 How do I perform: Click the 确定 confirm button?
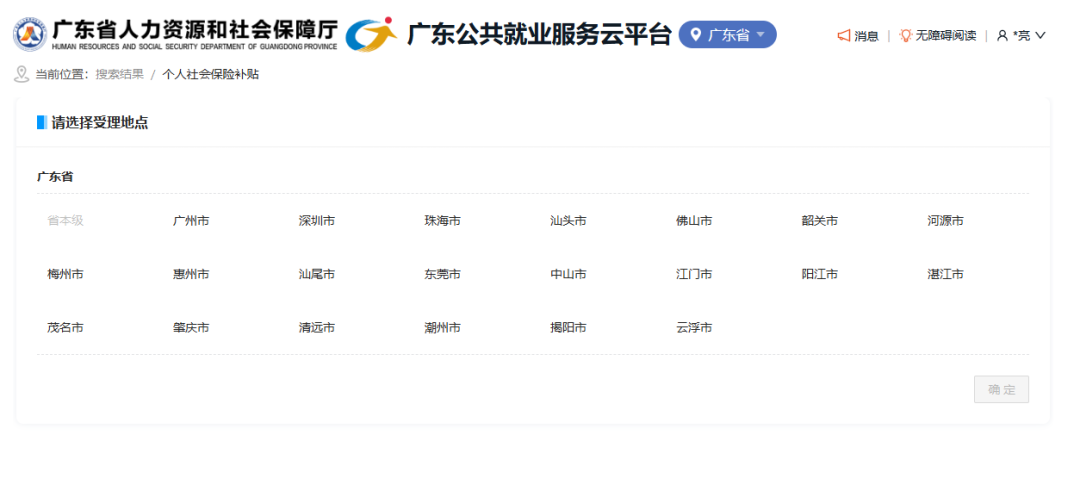(1001, 389)
